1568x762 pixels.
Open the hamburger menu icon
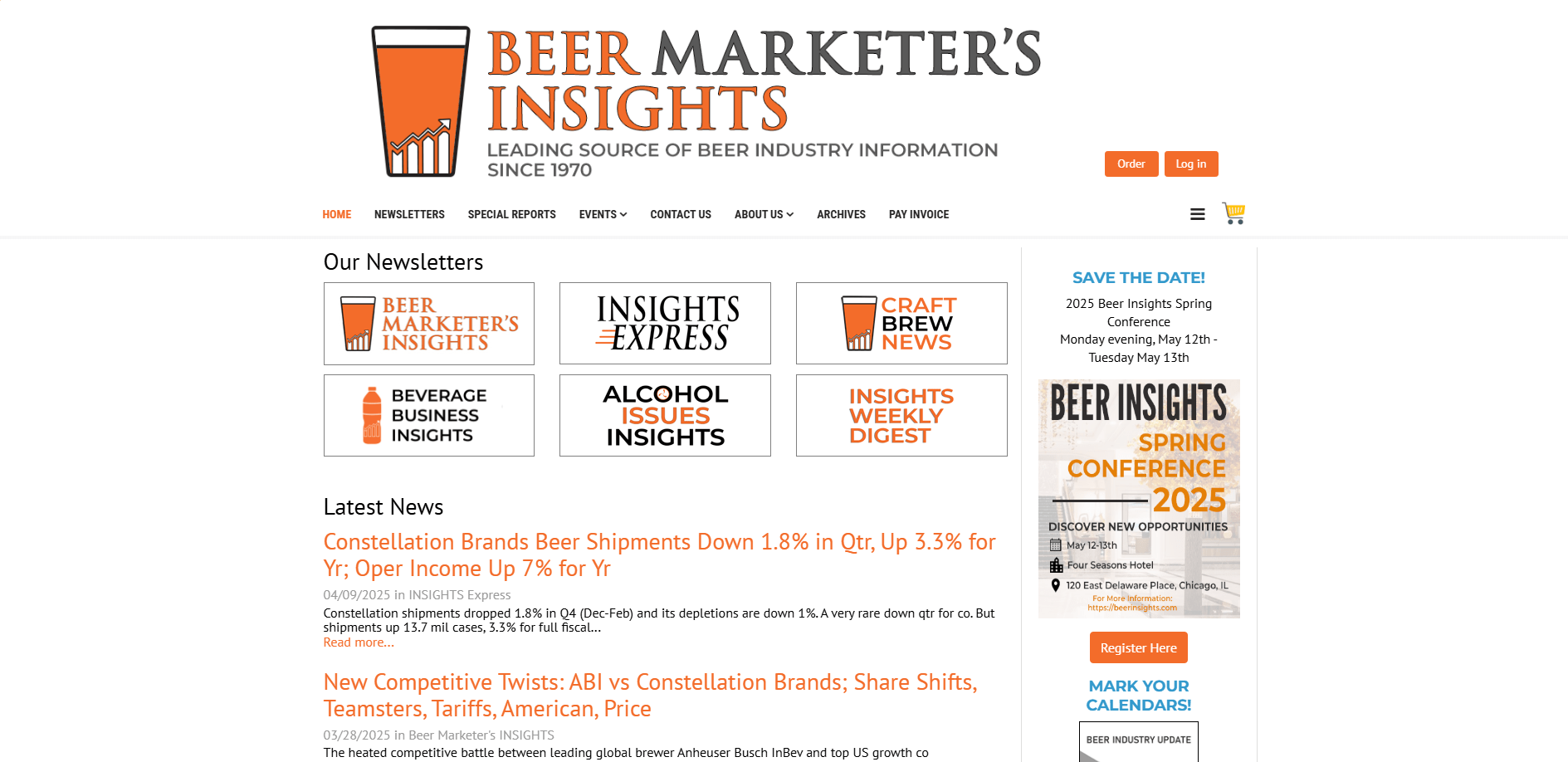click(1197, 214)
